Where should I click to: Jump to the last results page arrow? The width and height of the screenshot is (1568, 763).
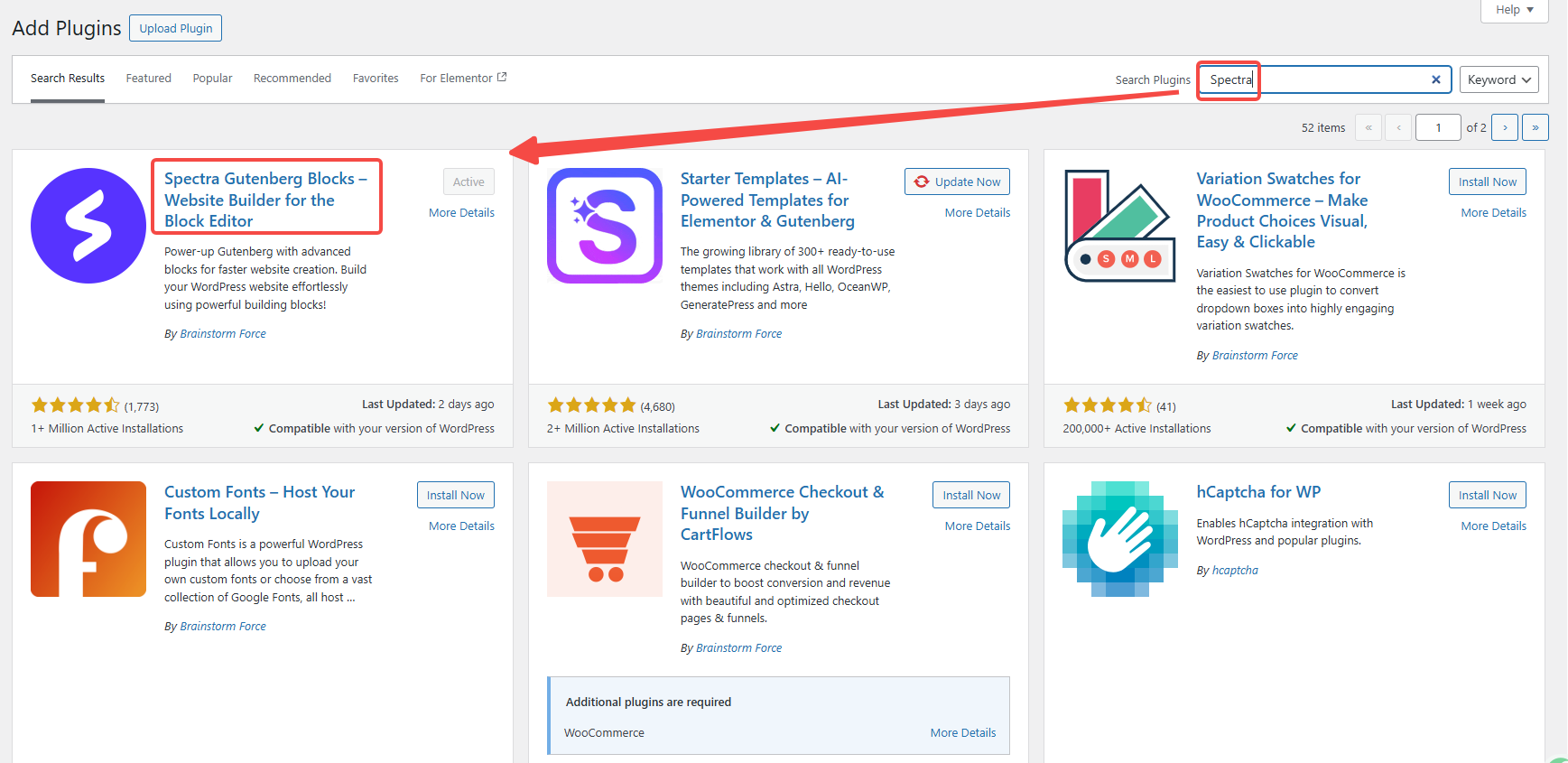(1536, 127)
